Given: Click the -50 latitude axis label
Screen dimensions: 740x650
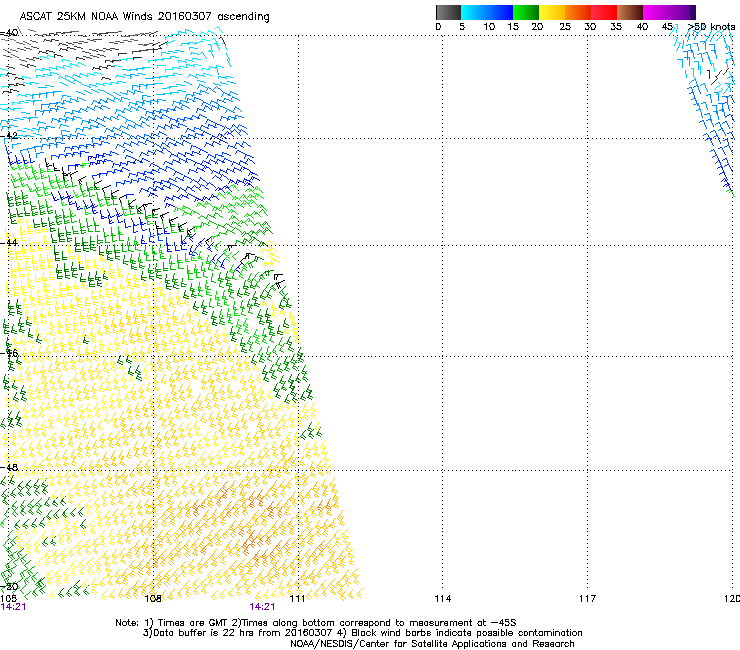Looking at the screenshot, I should pyautogui.click(x=9, y=587).
